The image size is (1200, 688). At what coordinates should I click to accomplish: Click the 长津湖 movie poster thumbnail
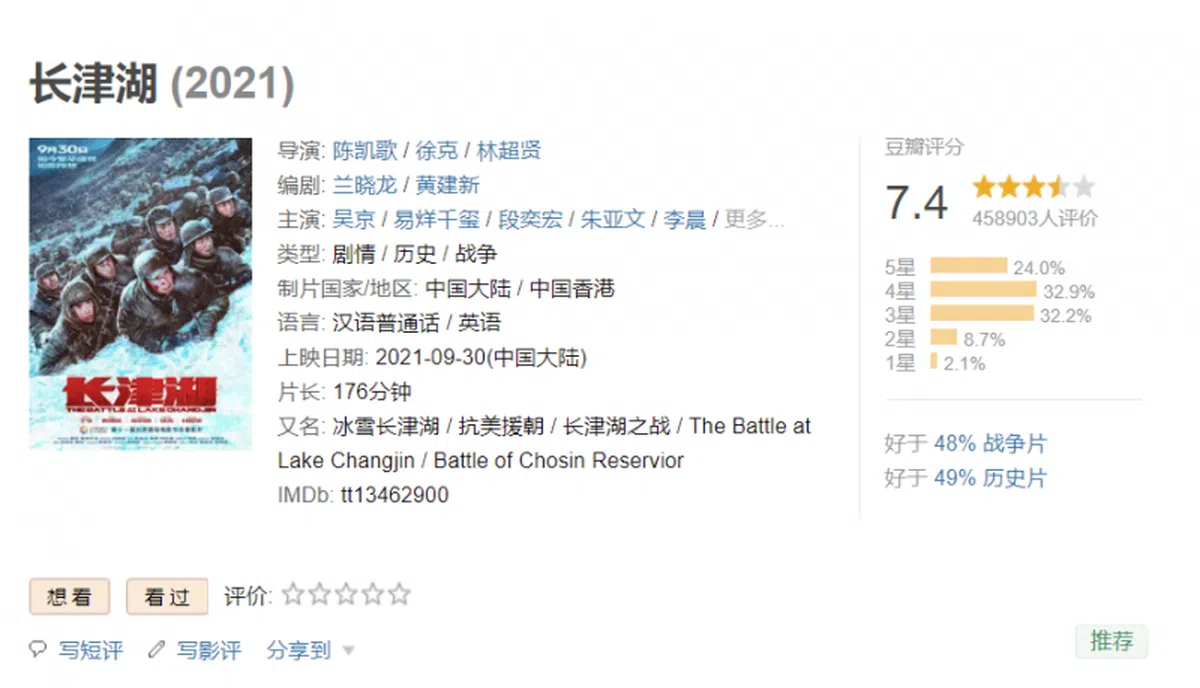(127, 293)
